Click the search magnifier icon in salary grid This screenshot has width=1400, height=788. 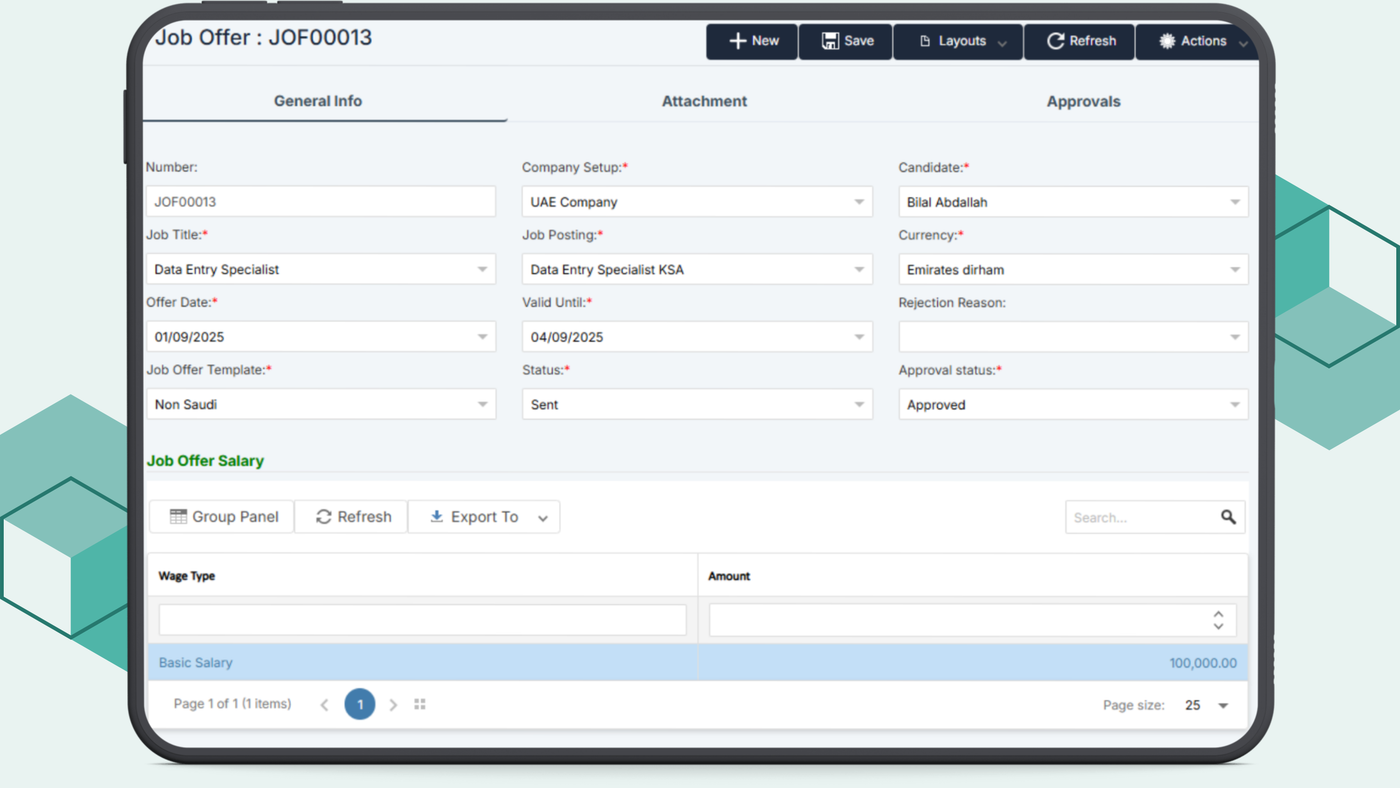1228,517
